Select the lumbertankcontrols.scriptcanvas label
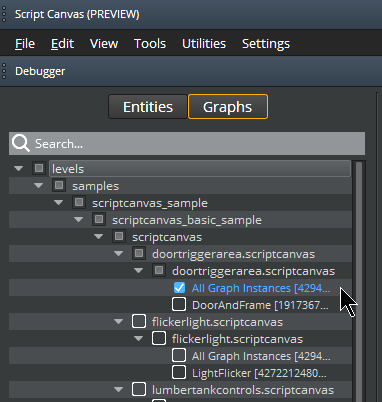This screenshot has width=382, height=402. pyautogui.click(x=243, y=390)
